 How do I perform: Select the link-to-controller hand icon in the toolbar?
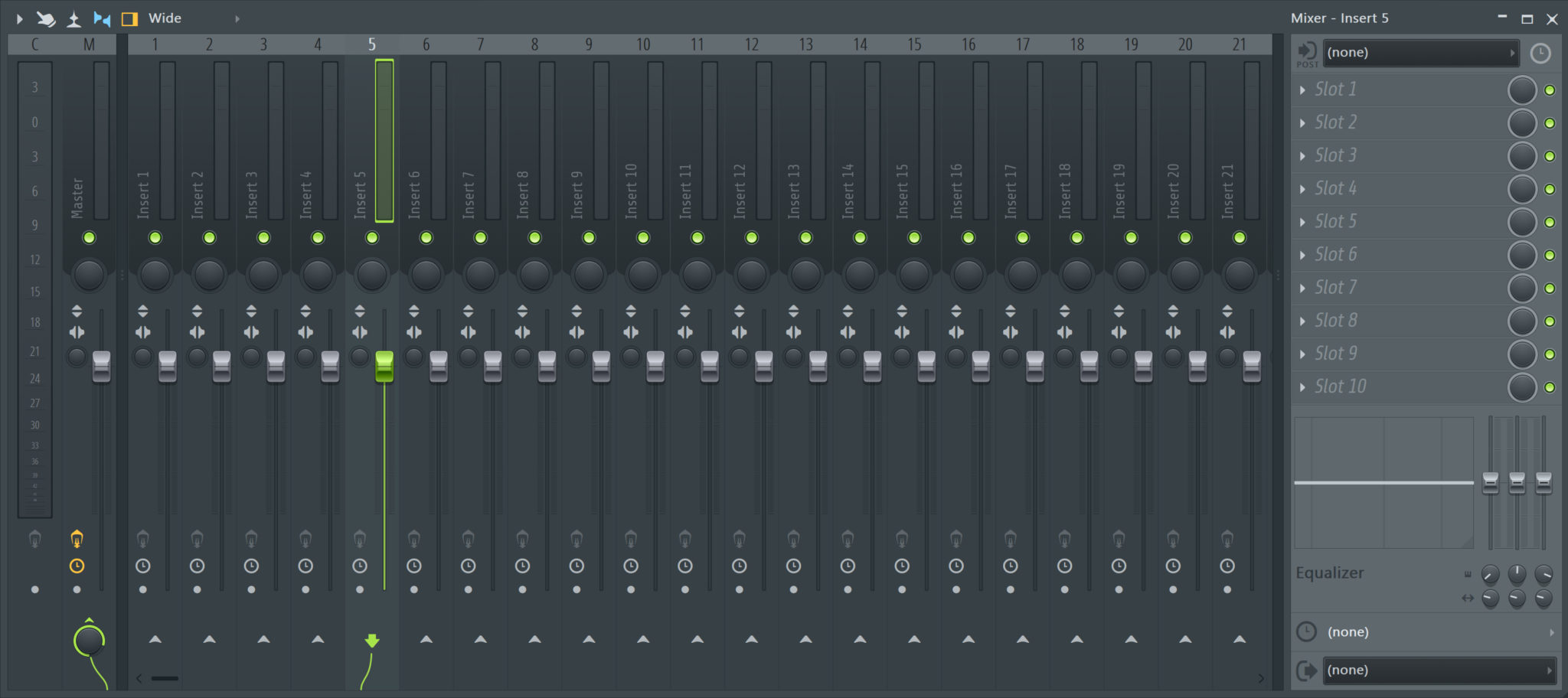(46, 18)
